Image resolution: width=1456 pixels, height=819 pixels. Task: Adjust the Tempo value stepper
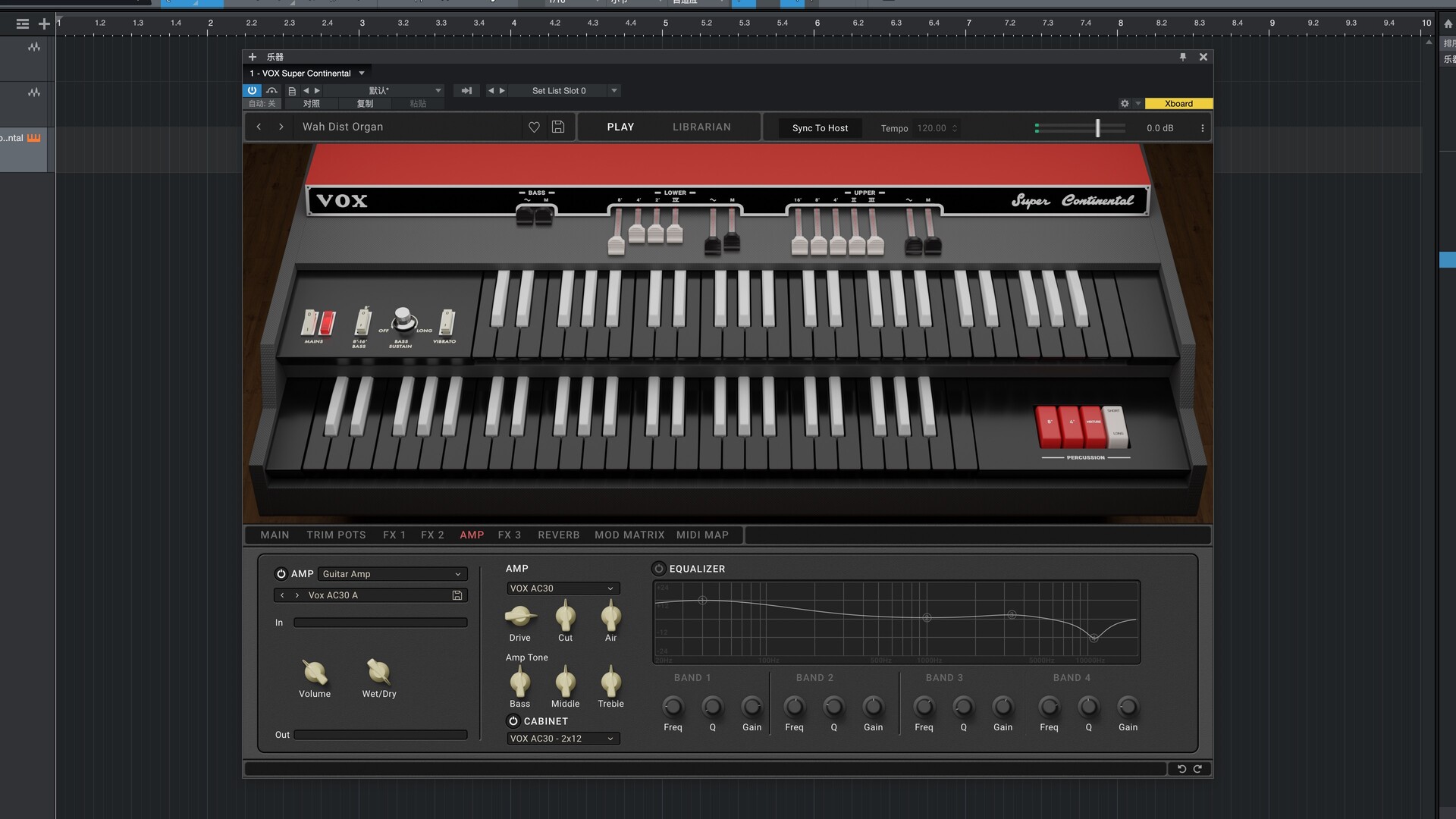pyautogui.click(x=955, y=128)
